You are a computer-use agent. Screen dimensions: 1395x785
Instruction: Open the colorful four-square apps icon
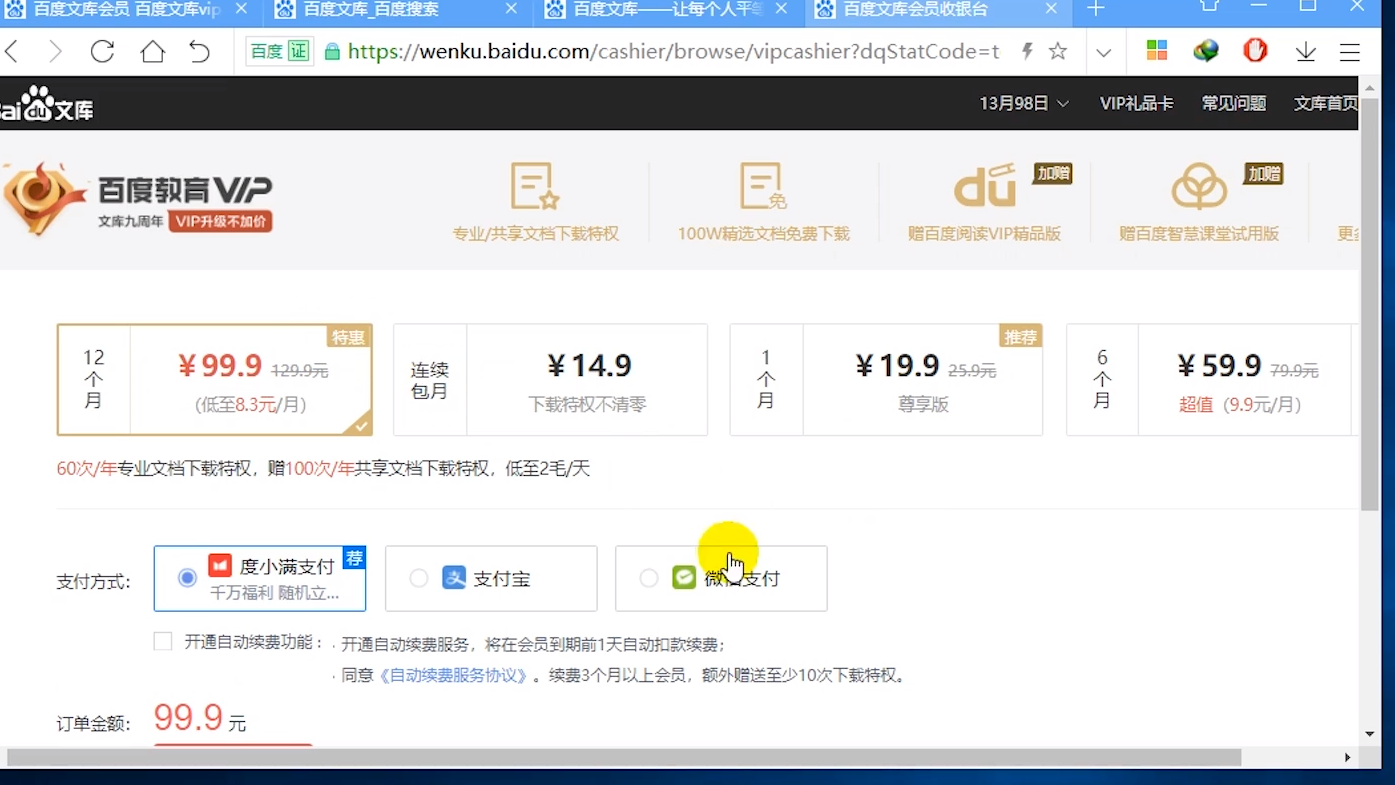(x=1157, y=51)
